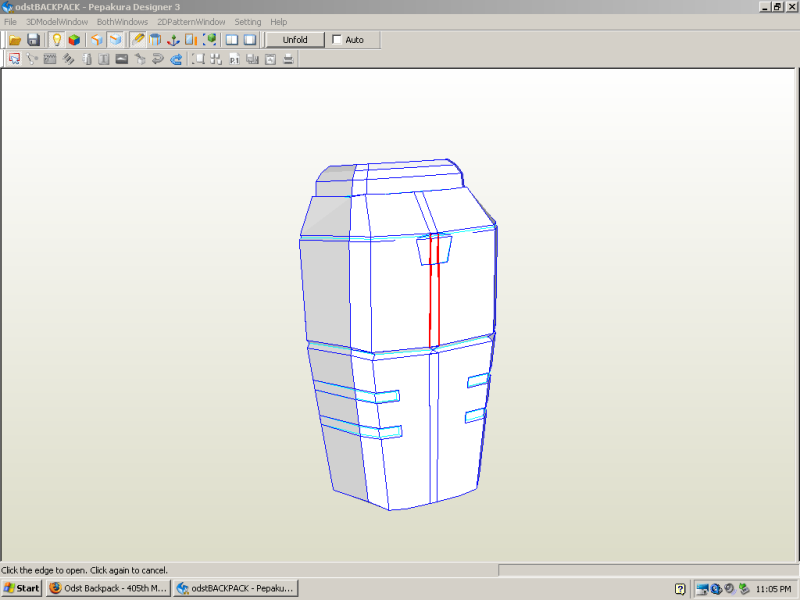This screenshot has height=600, width=800.
Task: Click the overlapping pages toolbar icon
Action: pos(252,59)
